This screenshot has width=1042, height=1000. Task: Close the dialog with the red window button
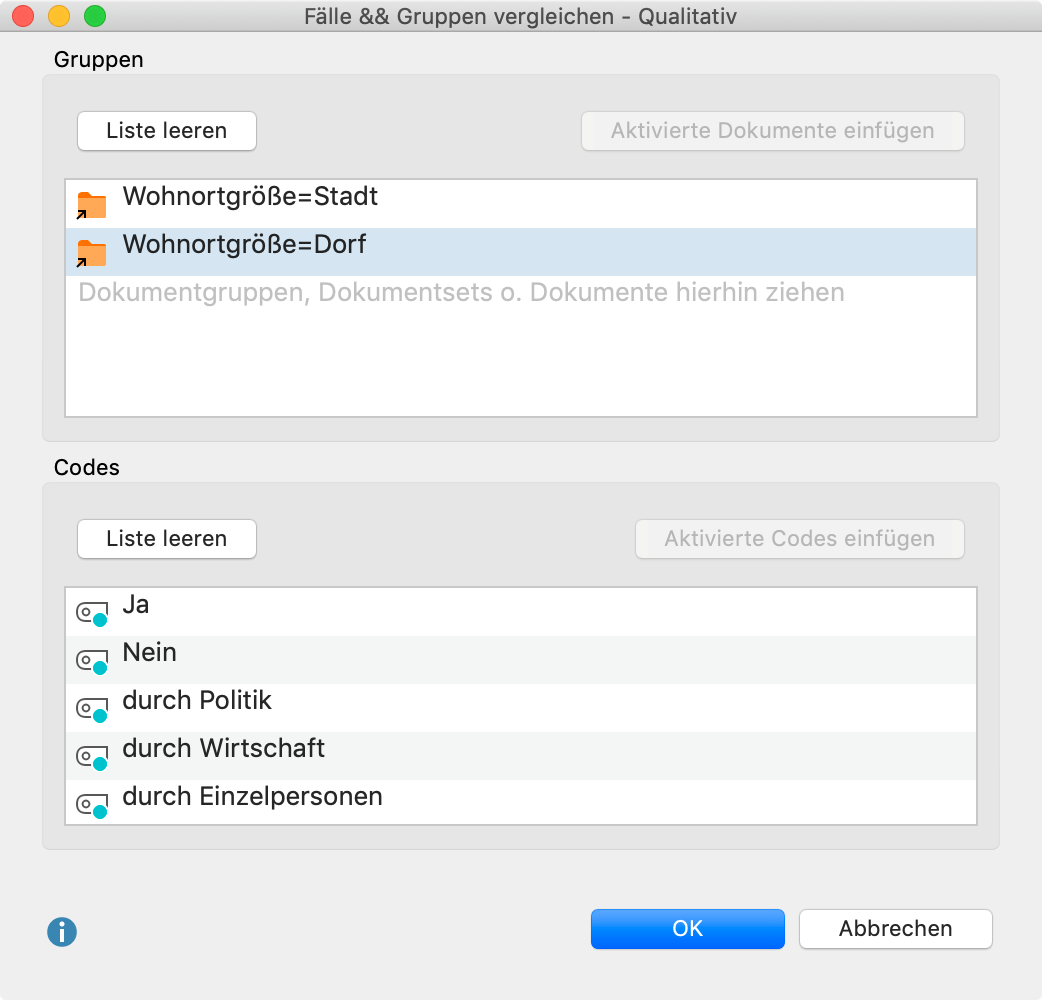(24, 16)
